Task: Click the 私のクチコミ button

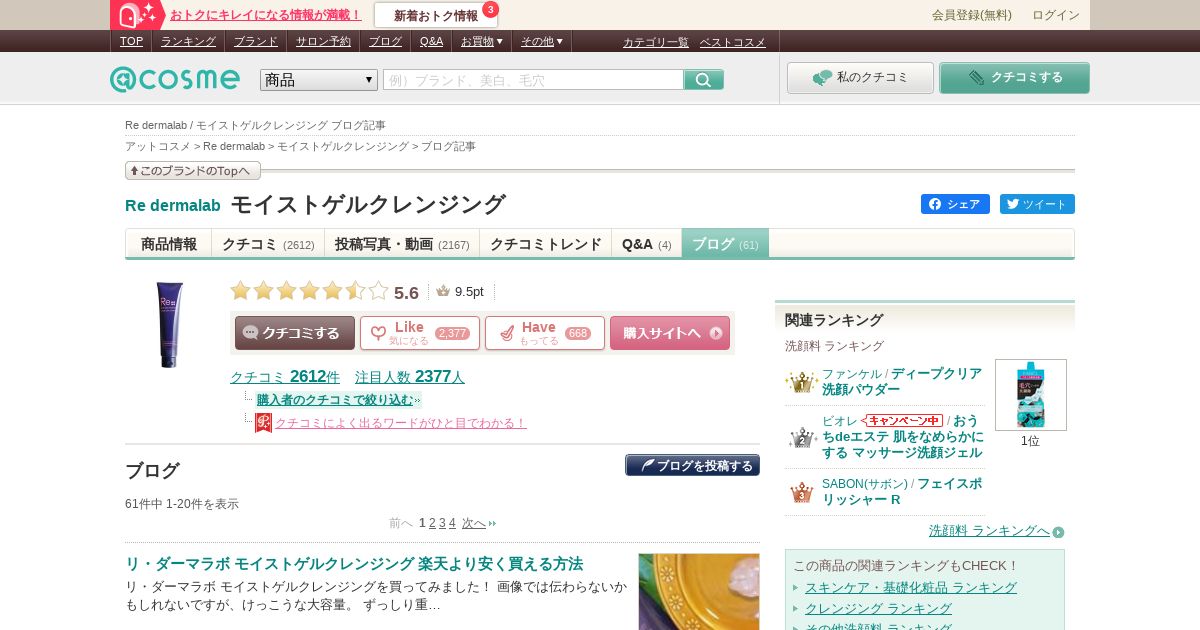Action: [x=860, y=78]
